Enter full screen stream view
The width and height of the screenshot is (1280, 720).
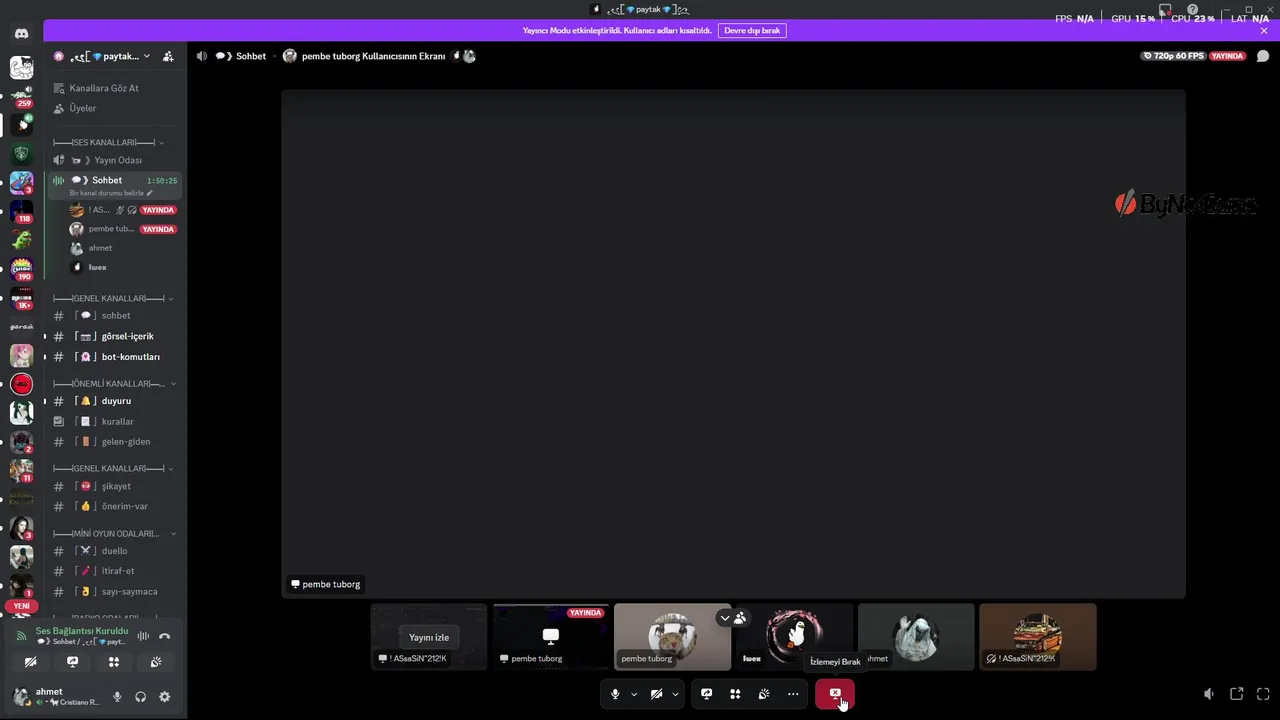[x=1264, y=694]
